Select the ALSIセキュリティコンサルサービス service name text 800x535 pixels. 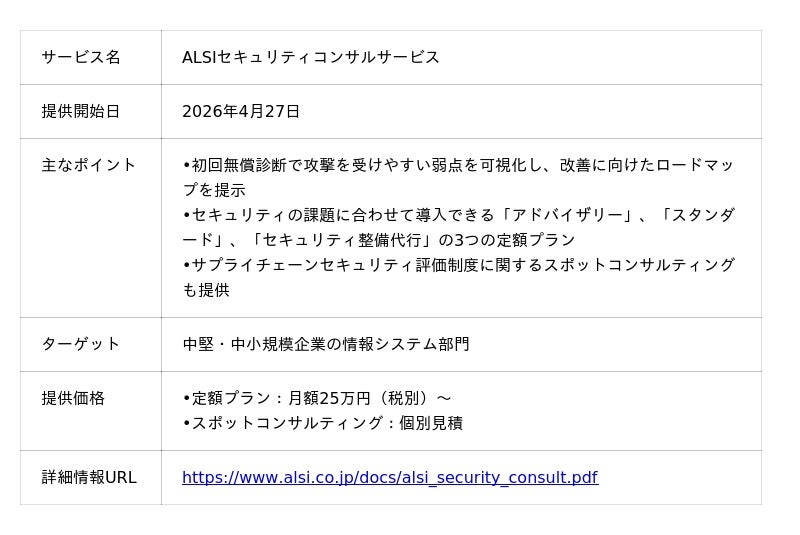tap(311, 57)
